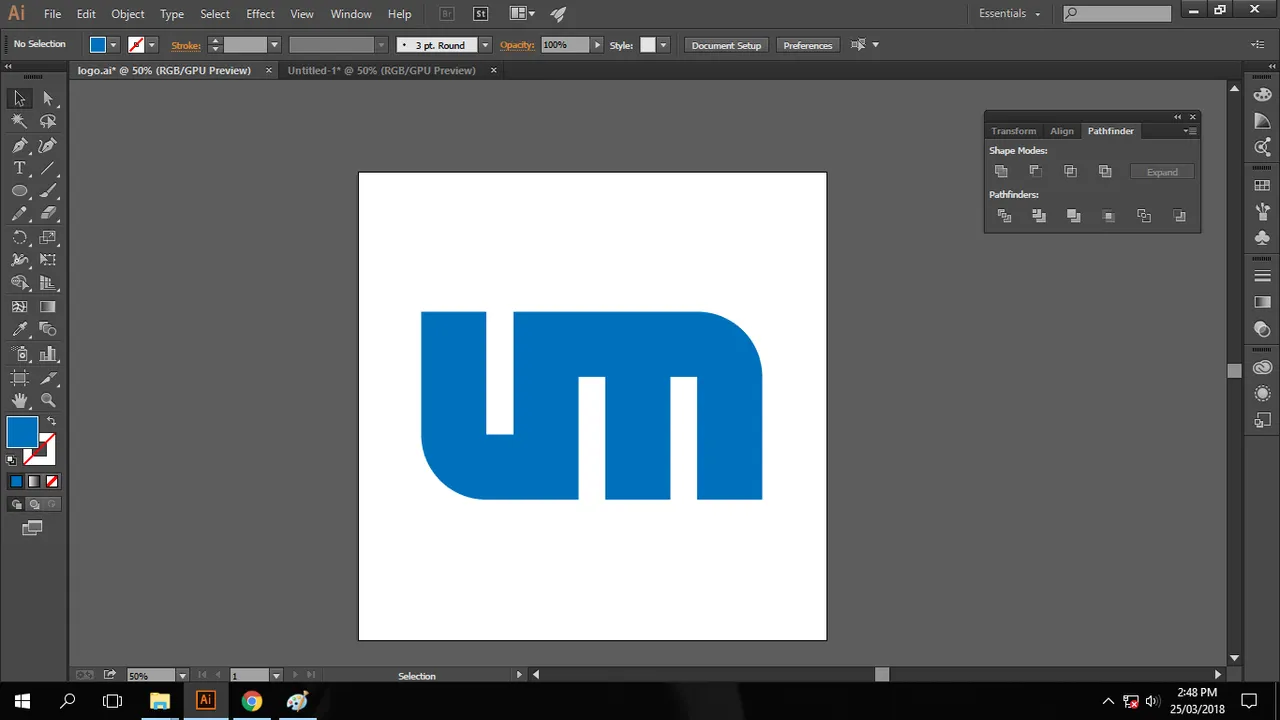
Task: Apply Divide pathfinder
Action: coord(1004,216)
